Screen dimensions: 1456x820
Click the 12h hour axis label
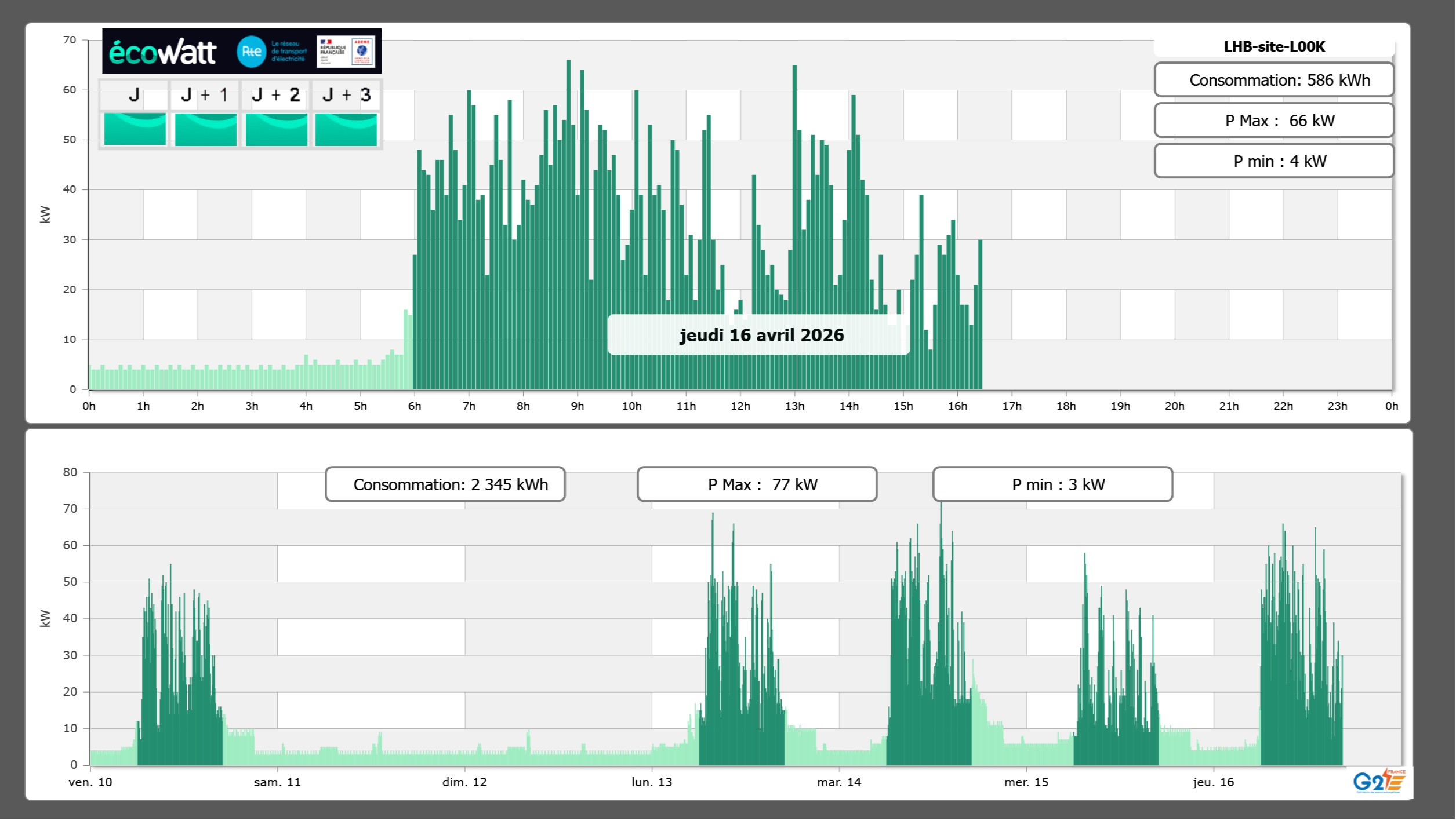pyautogui.click(x=740, y=406)
